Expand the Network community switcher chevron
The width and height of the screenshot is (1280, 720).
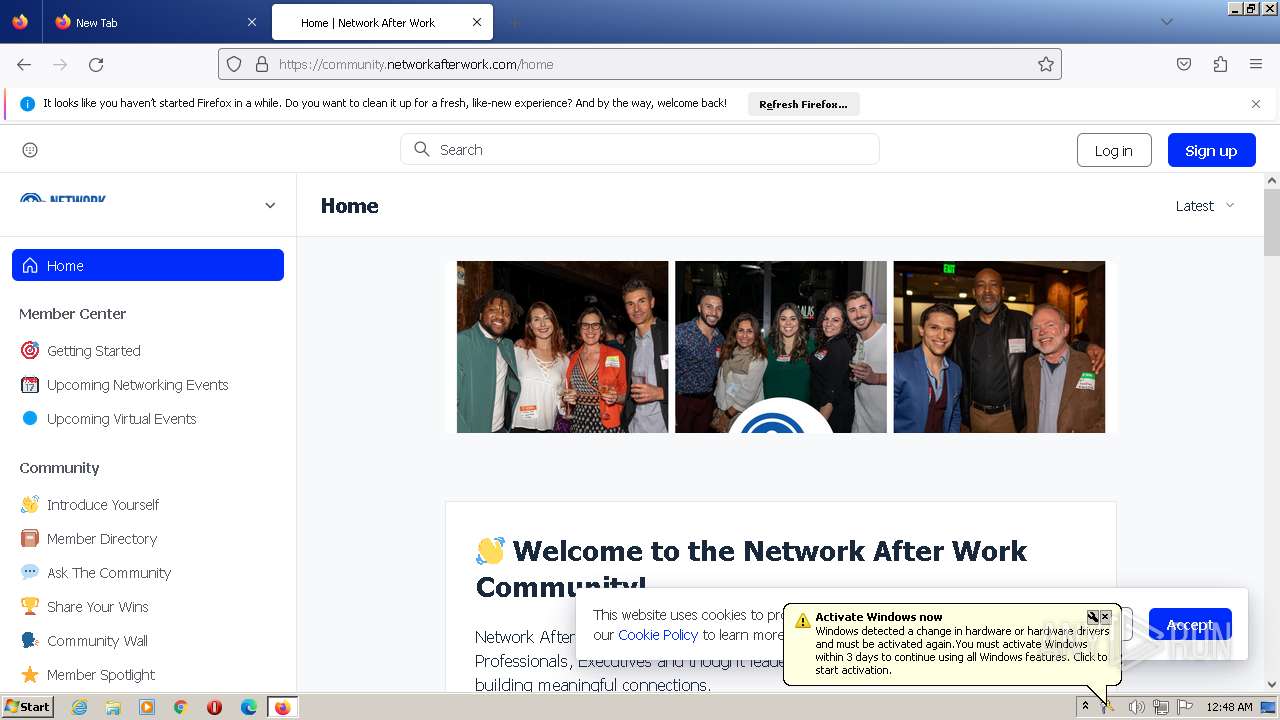coord(270,205)
